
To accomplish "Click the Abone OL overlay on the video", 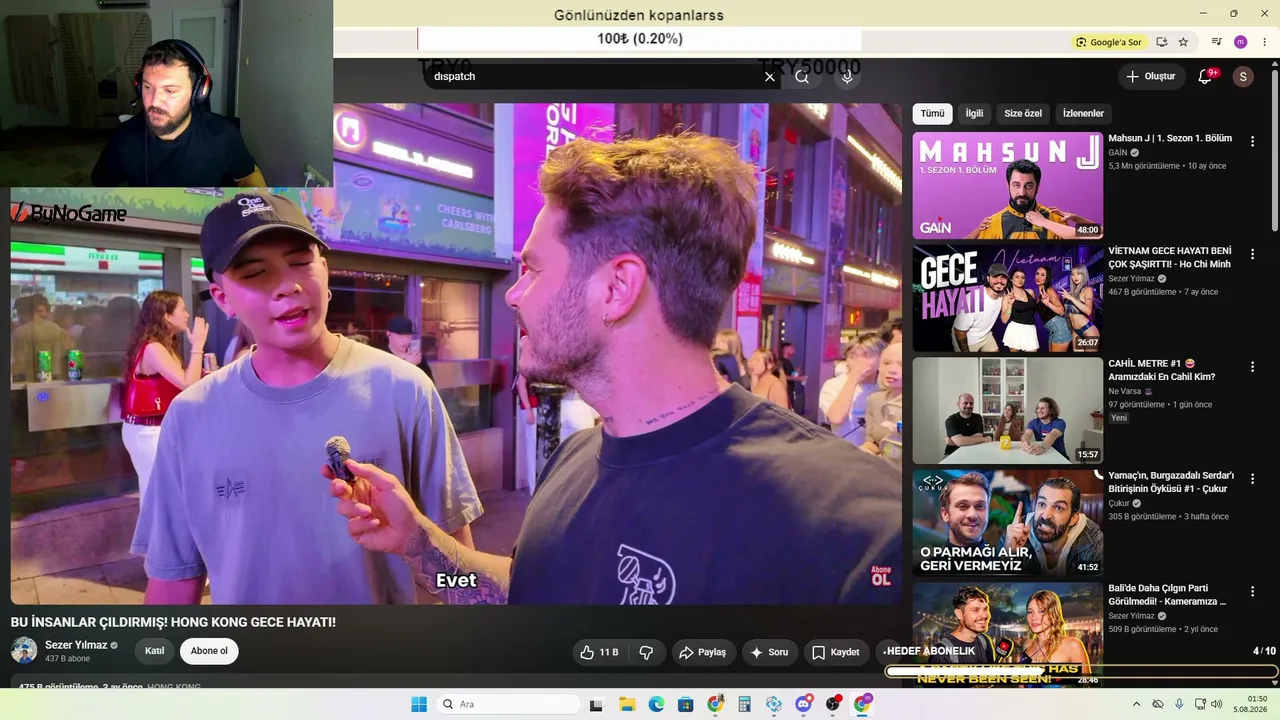I will [x=881, y=576].
